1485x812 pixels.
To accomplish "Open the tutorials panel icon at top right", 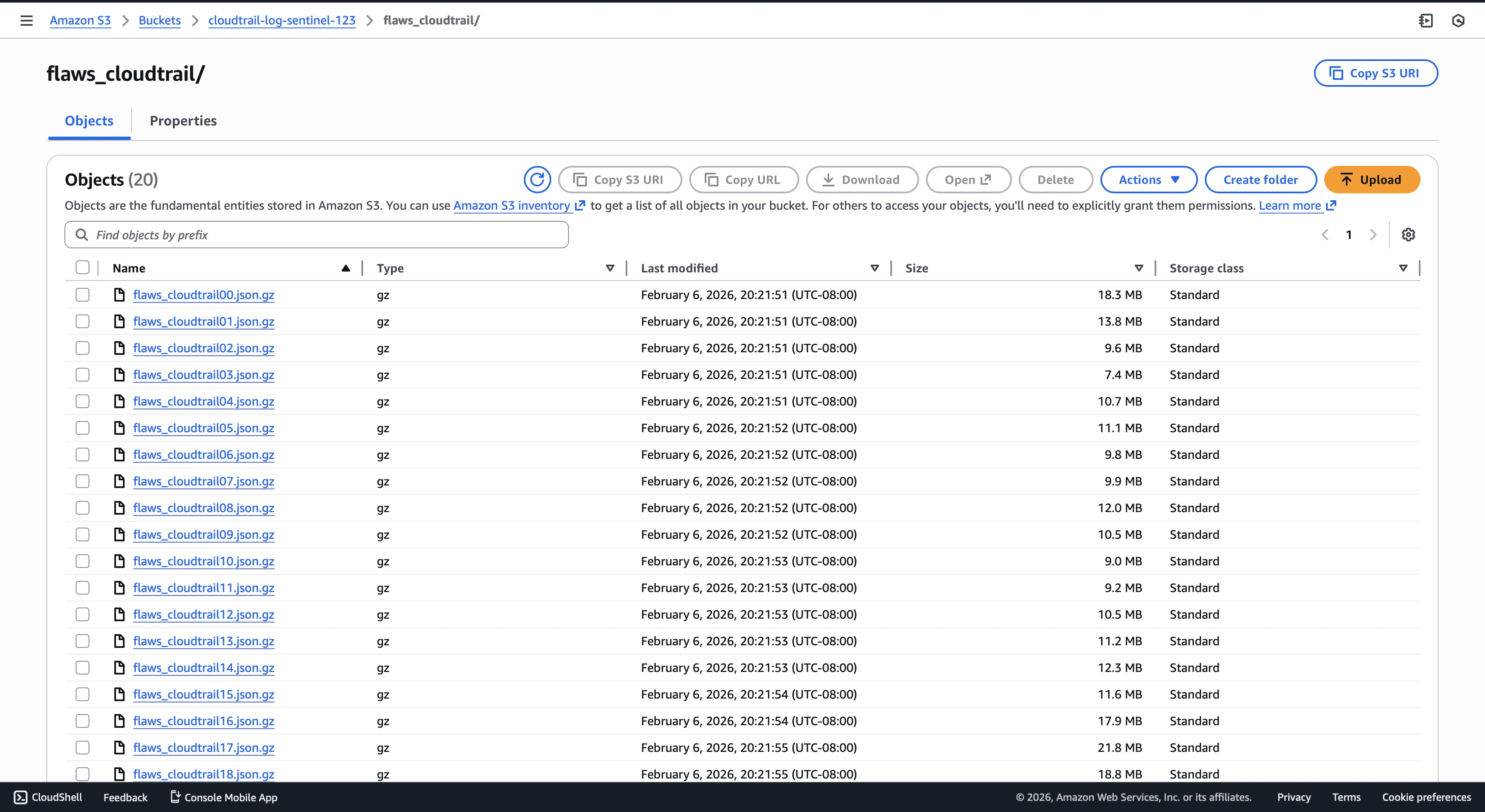I will (x=1426, y=20).
